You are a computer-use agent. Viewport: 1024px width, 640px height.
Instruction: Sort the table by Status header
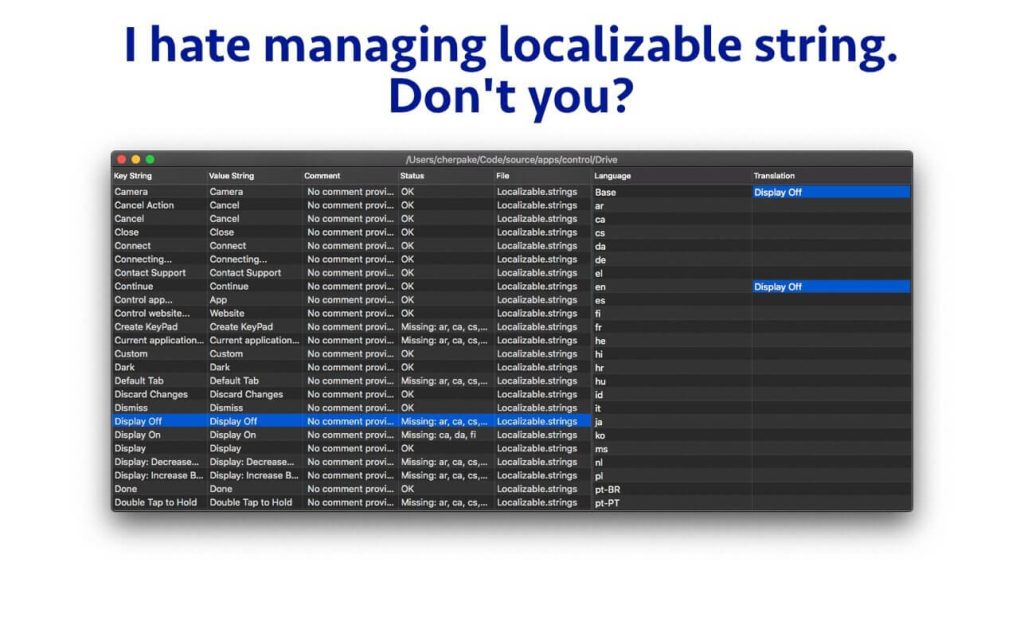pyautogui.click(x=412, y=176)
